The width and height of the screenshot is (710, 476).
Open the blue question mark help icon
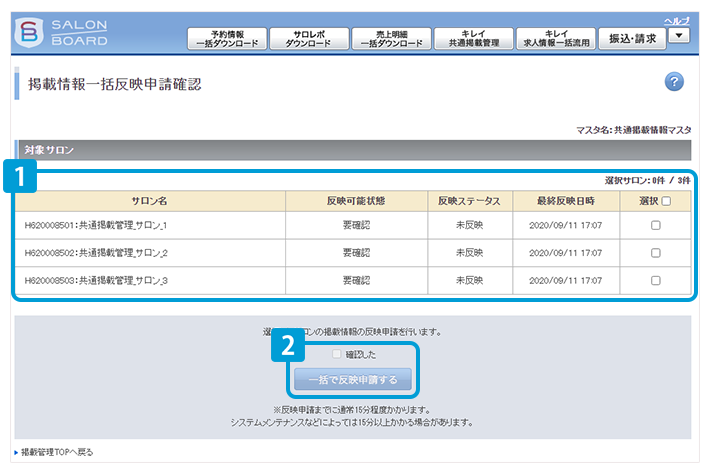[674, 82]
